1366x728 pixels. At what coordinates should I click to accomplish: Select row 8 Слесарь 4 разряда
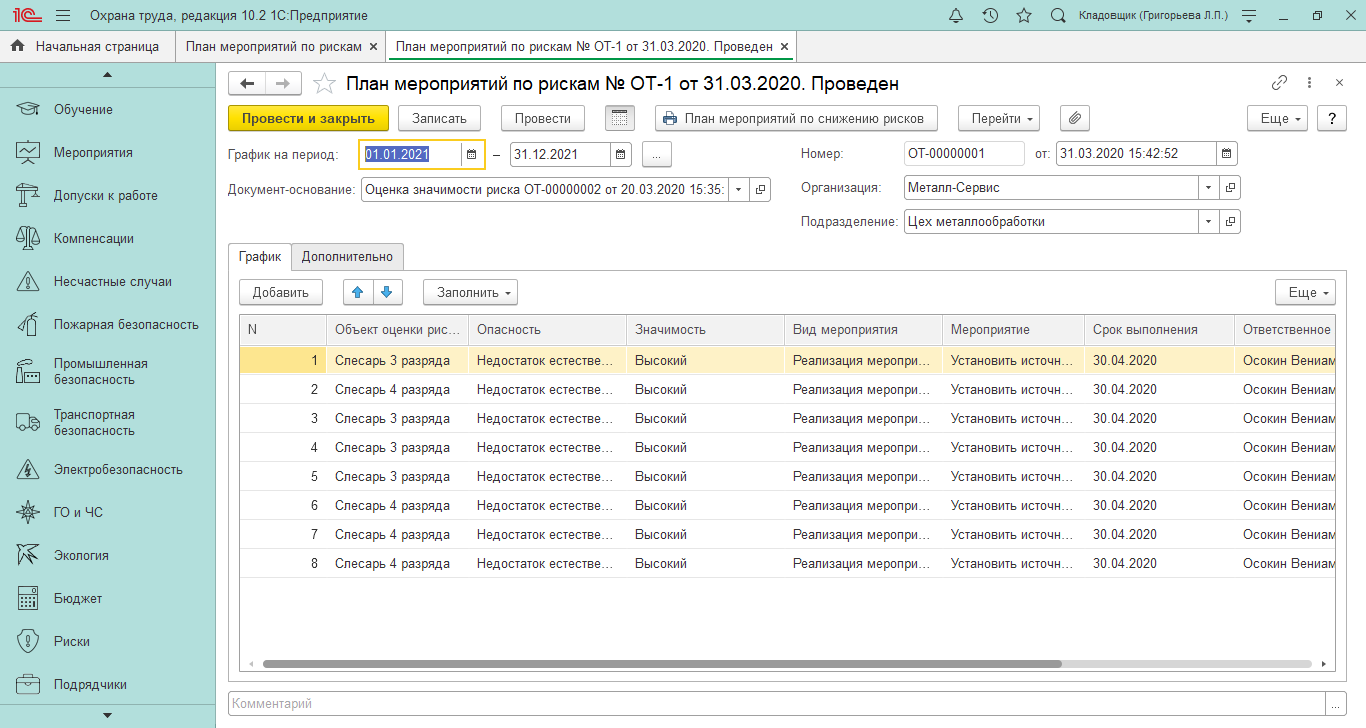click(x=787, y=563)
